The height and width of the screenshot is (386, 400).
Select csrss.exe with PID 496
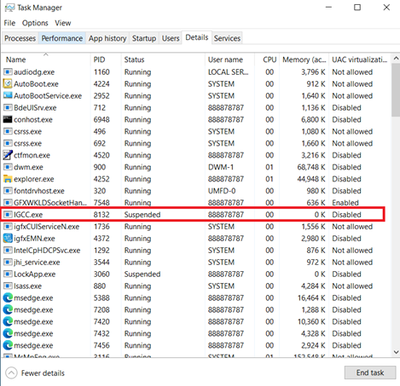196,131
